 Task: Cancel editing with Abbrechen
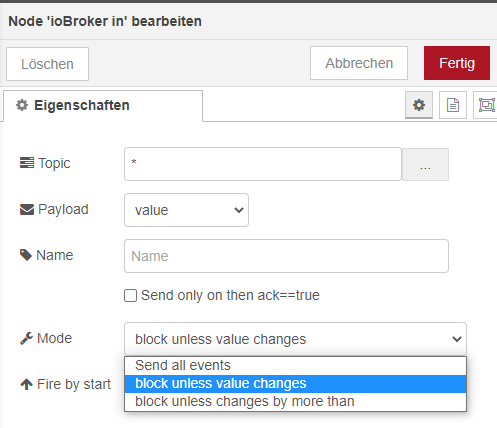click(359, 63)
